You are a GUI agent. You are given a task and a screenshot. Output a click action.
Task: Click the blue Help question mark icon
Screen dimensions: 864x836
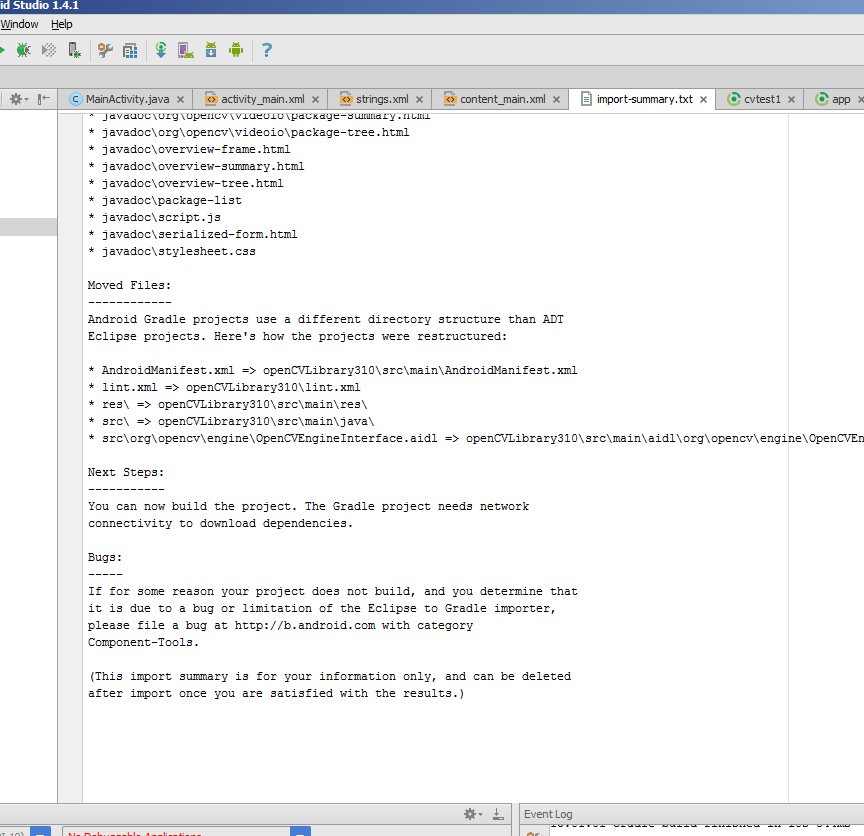267,50
